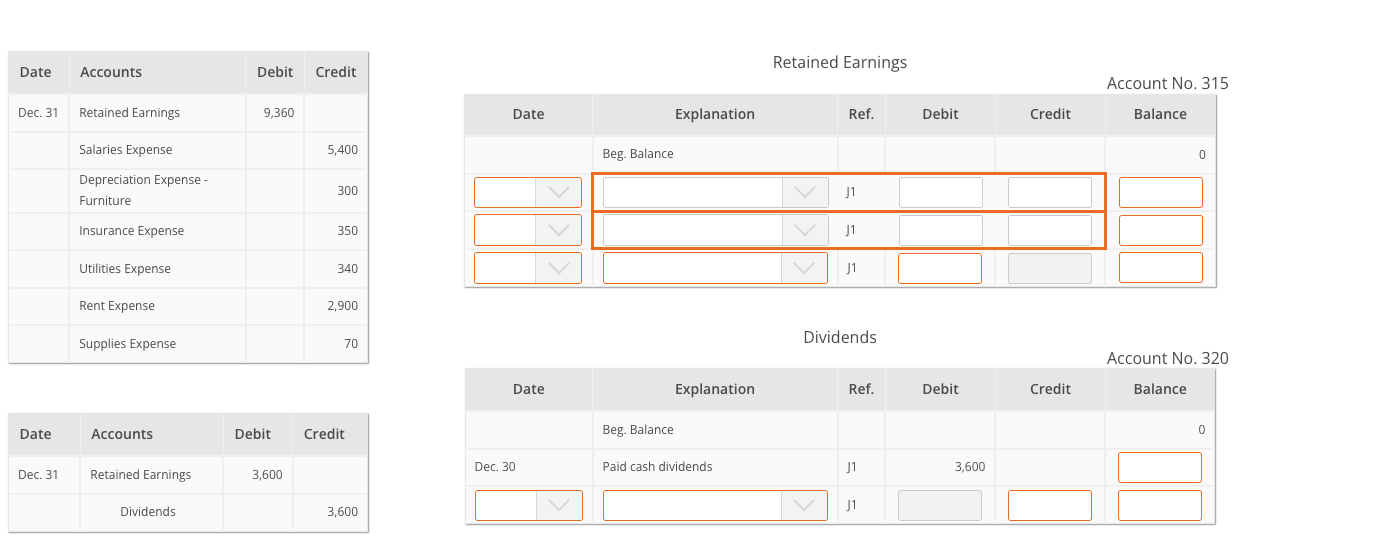Select the 5,400 credit amount
Viewport: 1393px width, 554px height.
[342, 150]
